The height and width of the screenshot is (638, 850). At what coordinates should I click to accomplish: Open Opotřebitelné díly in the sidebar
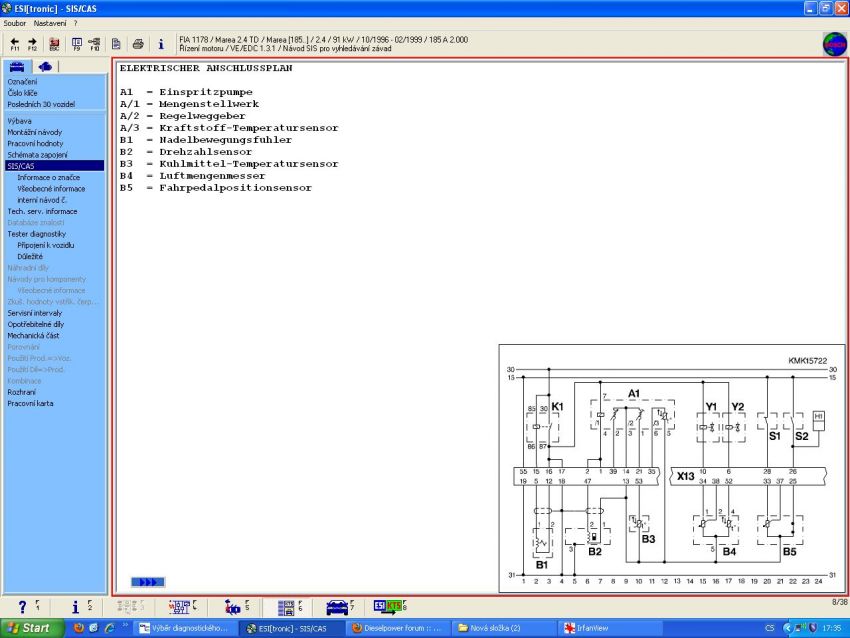(36, 324)
